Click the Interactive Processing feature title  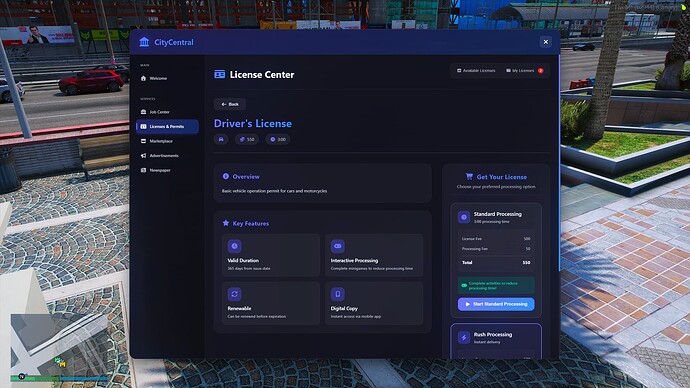[354, 260]
